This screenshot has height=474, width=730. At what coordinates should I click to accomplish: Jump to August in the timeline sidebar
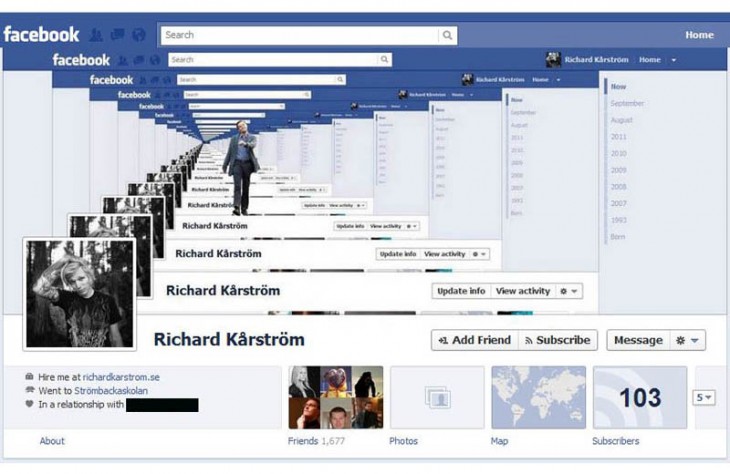click(622, 120)
